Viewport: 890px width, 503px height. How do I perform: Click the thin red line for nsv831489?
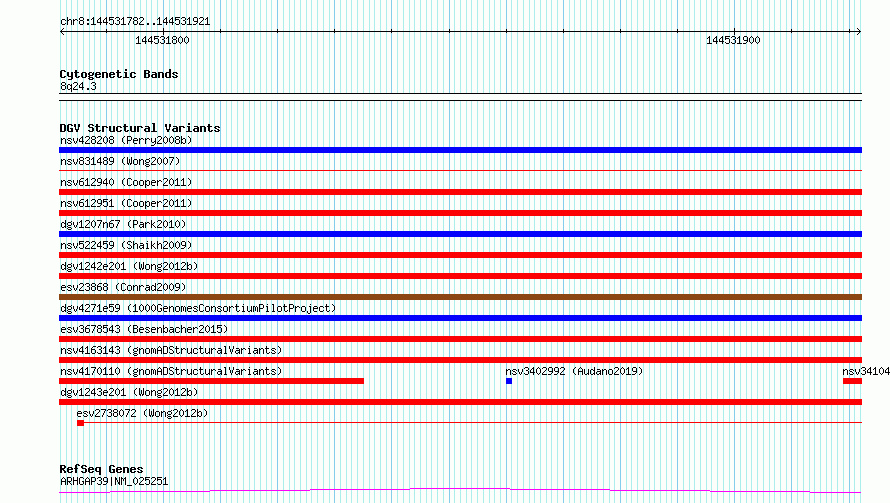[x=460, y=170]
